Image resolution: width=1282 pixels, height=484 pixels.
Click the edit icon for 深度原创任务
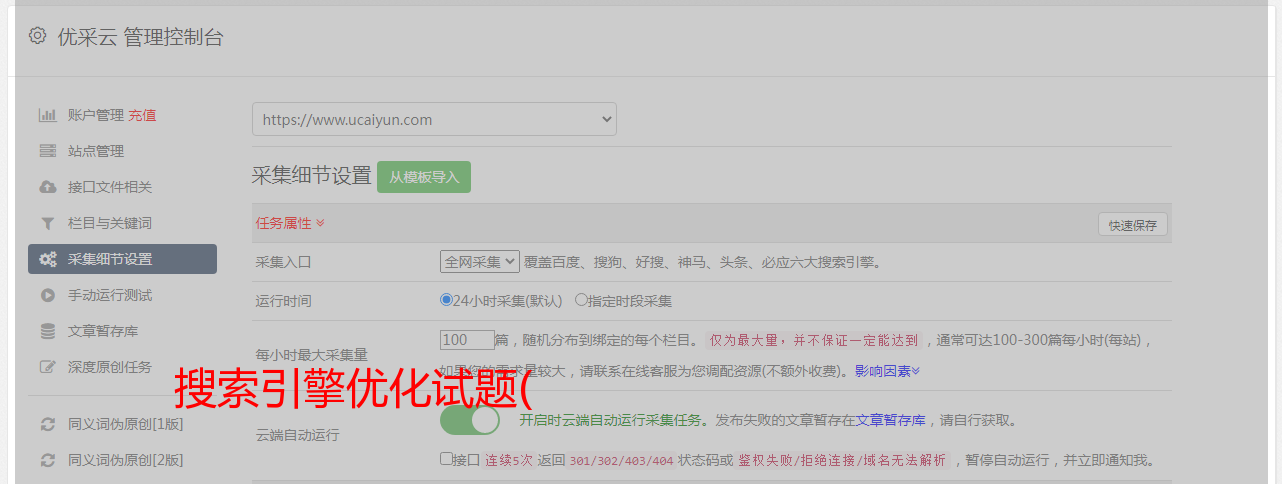pyautogui.click(x=47, y=367)
